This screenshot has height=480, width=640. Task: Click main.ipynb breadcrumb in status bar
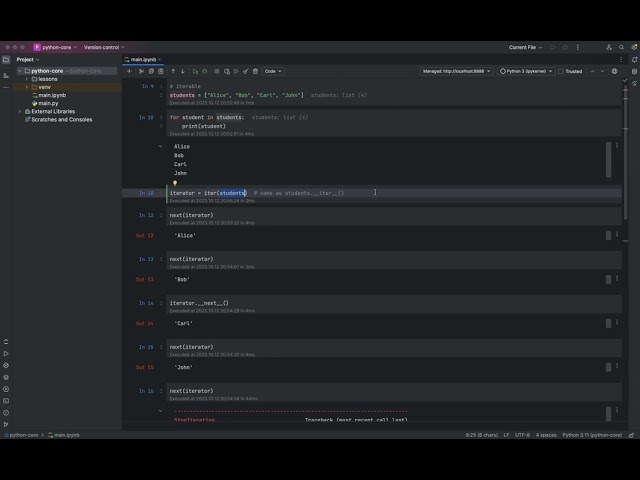(x=64, y=435)
